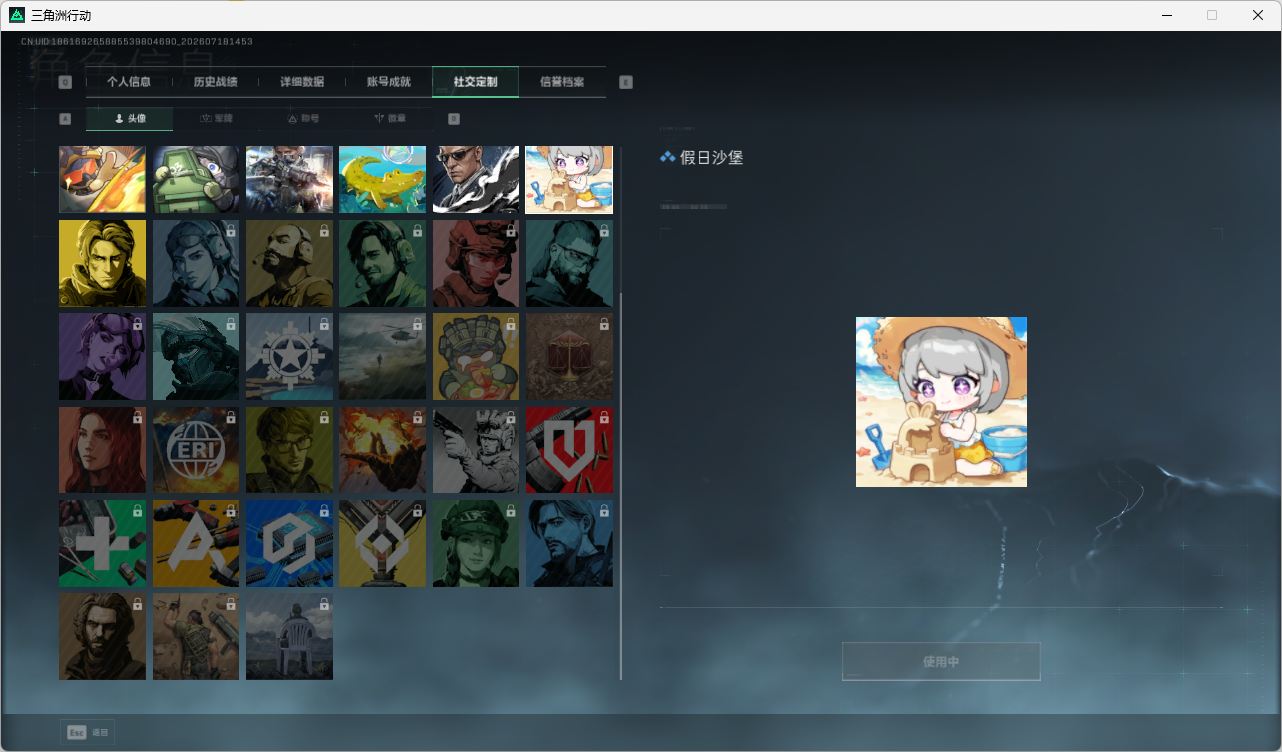Screen dimensions: 1282x752
Task: Choose the locked helicopter landscape avatar
Action: coord(382,356)
